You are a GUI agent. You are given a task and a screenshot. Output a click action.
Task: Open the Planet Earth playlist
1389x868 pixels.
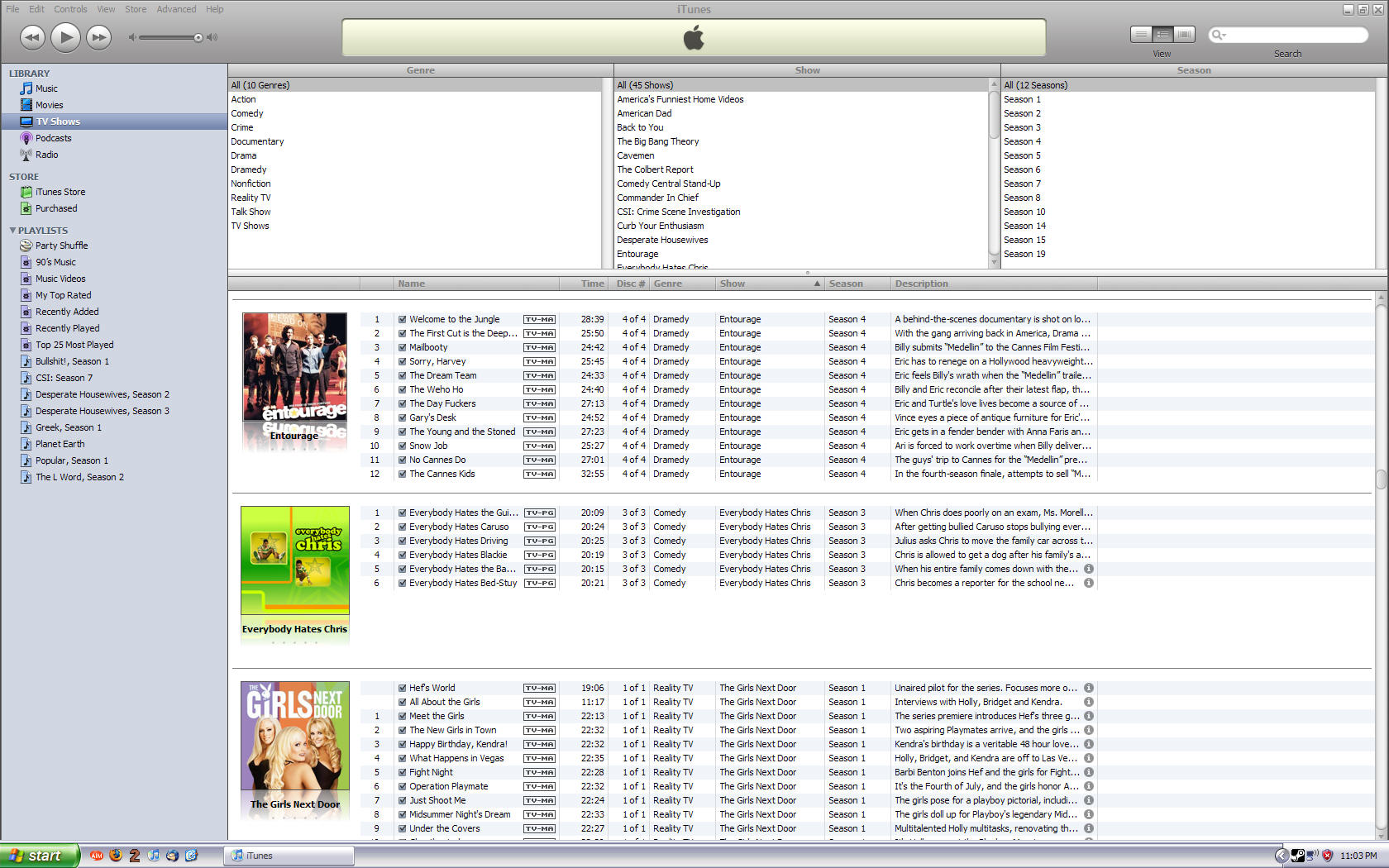click(x=60, y=444)
